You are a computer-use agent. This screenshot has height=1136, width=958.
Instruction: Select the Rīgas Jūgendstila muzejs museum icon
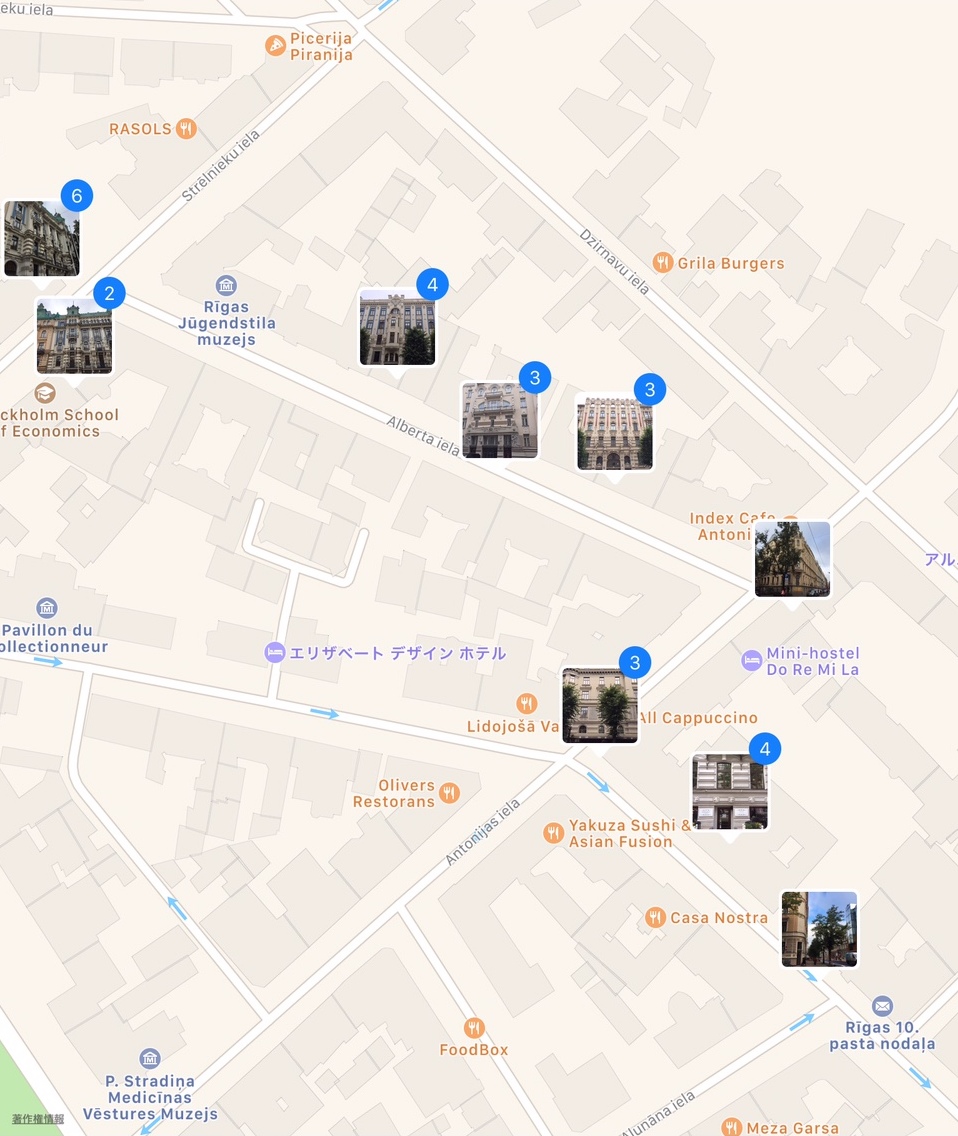[226, 285]
